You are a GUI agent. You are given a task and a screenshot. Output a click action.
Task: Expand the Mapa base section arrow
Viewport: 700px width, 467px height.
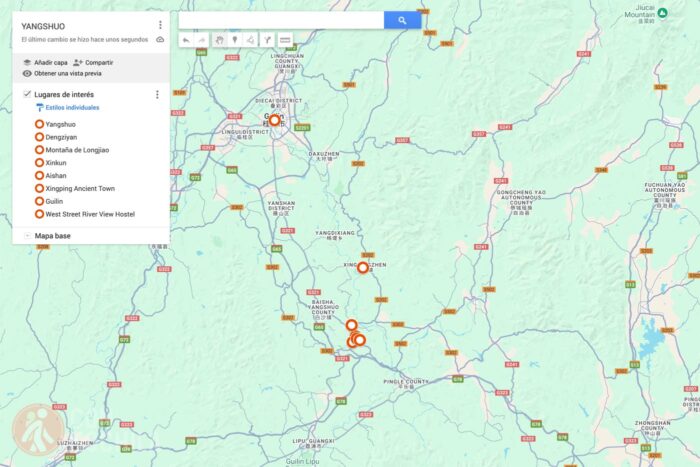coord(27,236)
